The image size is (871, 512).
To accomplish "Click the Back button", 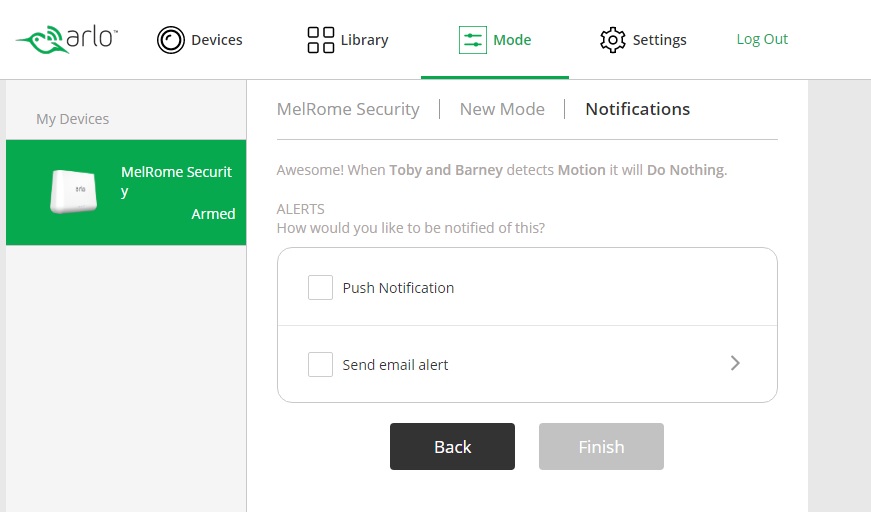I will pos(452,446).
